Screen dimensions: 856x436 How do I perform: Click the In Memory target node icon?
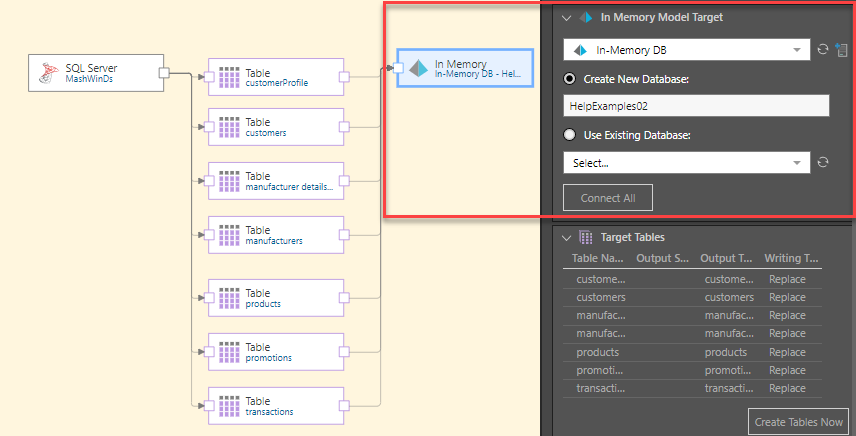coord(418,68)
